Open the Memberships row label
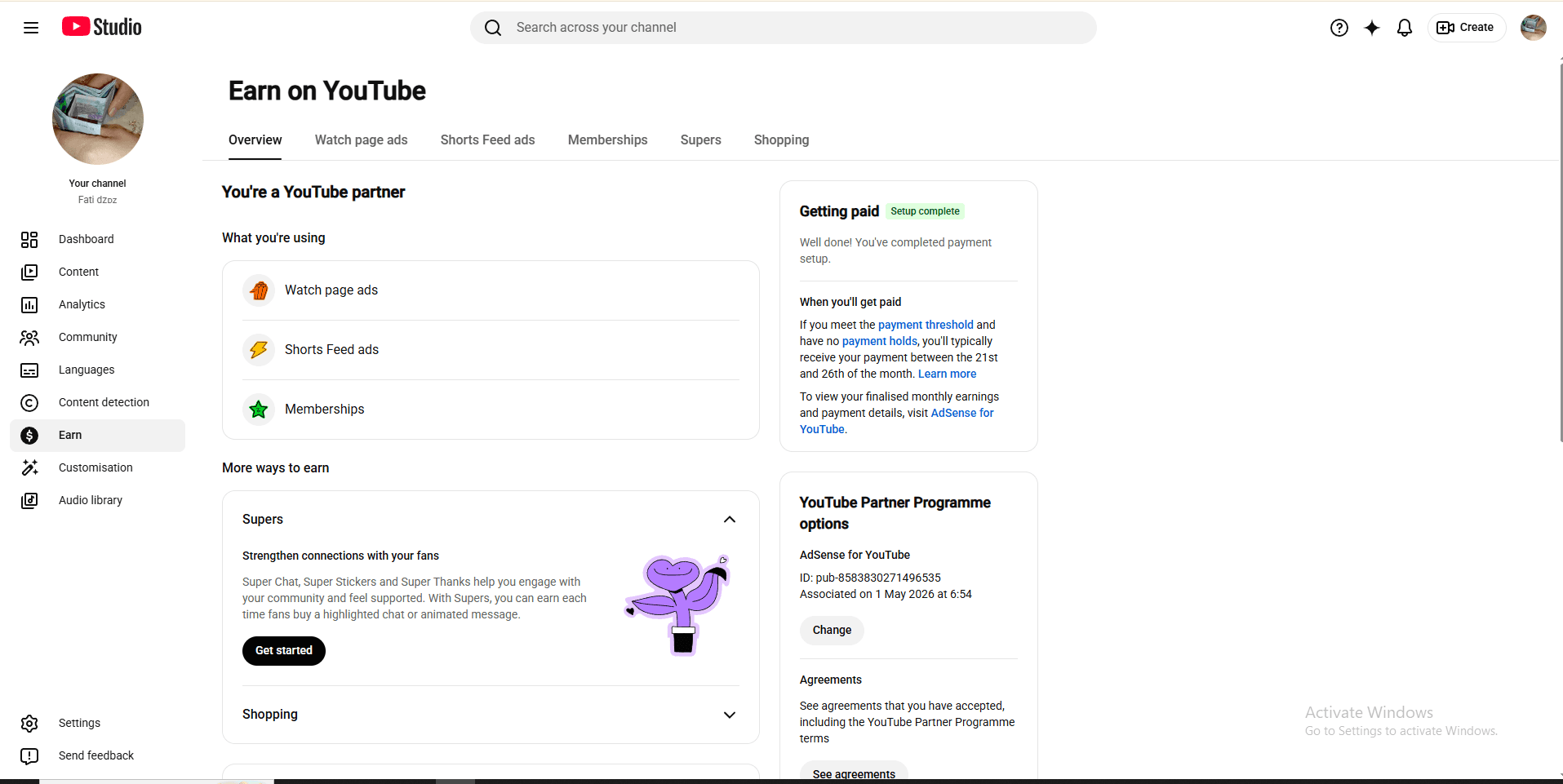The width and height of the screenshot is (1563, 784). [325, 410]
